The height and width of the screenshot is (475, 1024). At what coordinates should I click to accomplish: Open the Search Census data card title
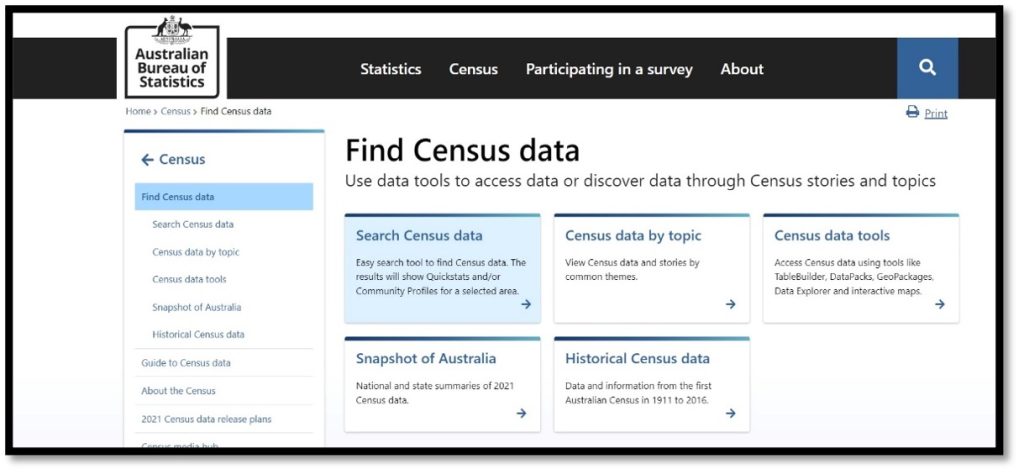click(419, 236)
